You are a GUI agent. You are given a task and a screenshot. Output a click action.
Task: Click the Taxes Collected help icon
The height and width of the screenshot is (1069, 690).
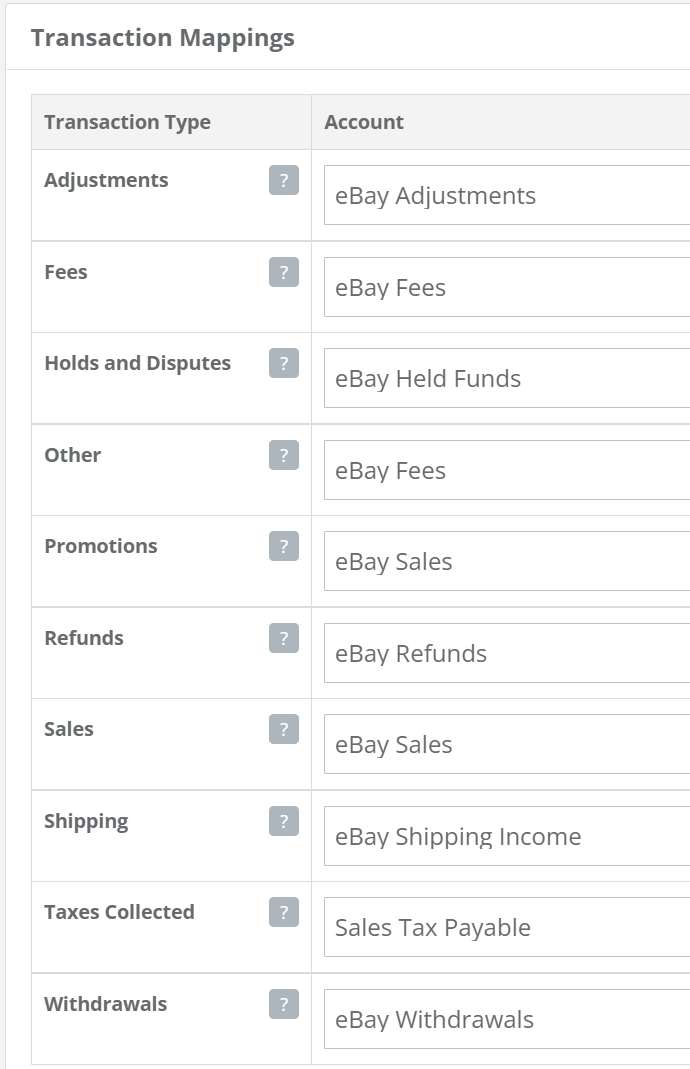[x=284, y=912]
